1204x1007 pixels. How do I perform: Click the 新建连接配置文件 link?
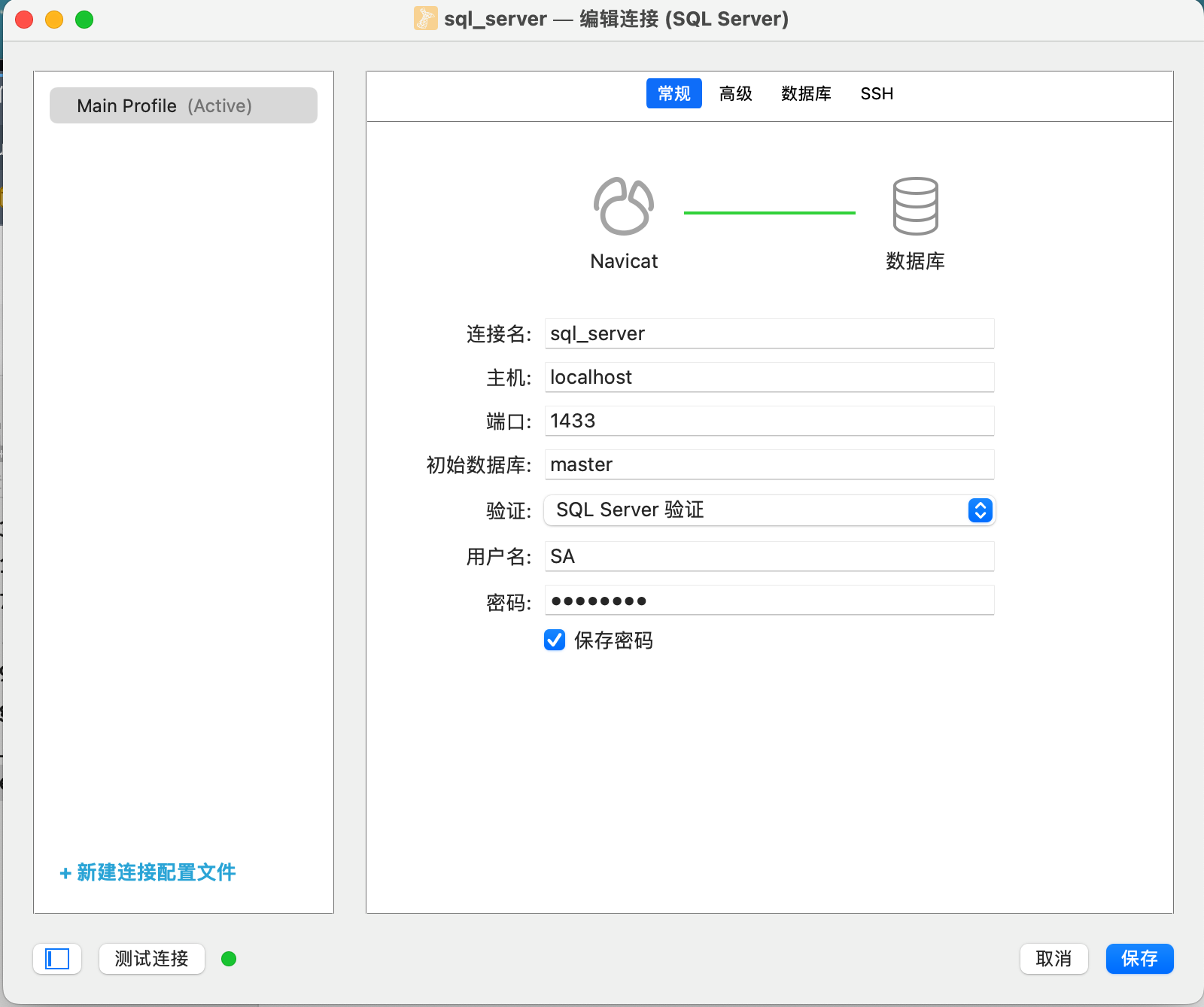147,872
